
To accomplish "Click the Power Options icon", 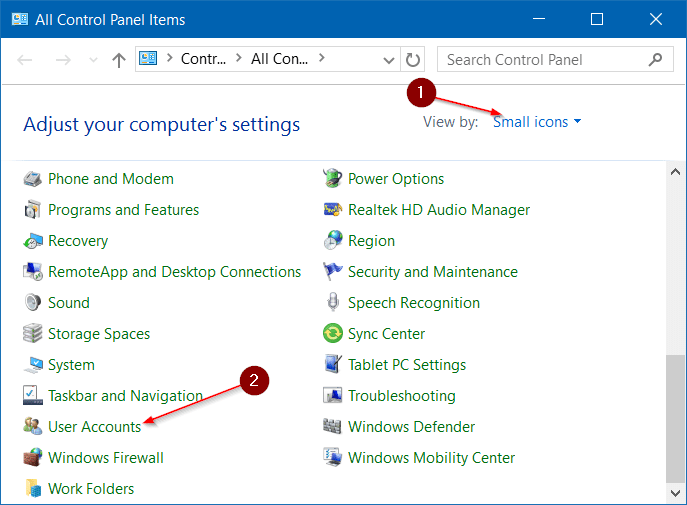I will coord(333,179).
